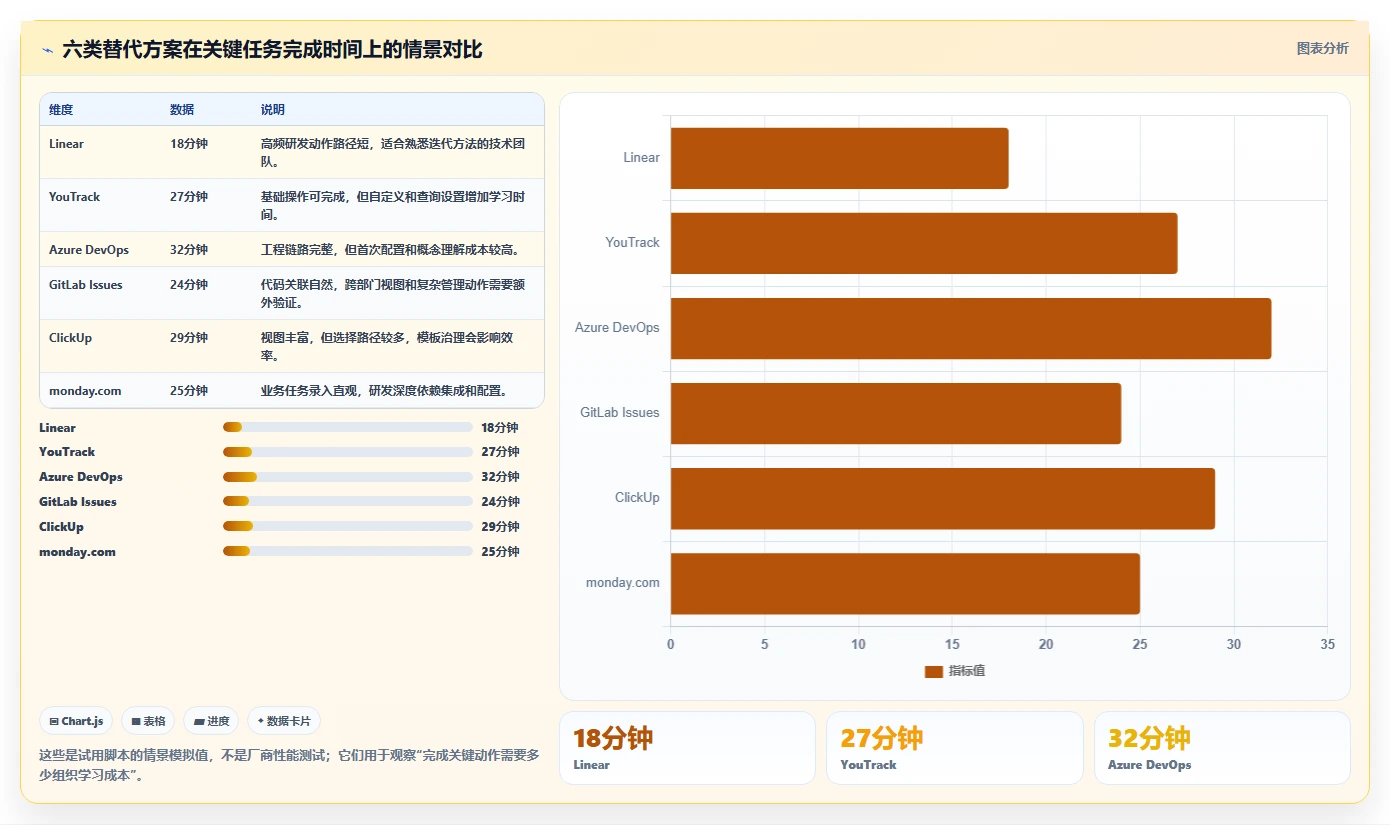Click the monday.com label in progress list
Image resolution: width=1390 pixels, height=825 pixels.
point(77,552)
